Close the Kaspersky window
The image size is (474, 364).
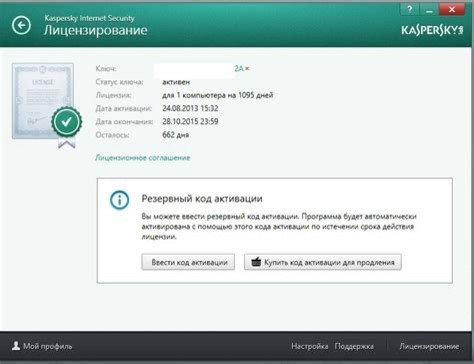[x=452, y=9]
